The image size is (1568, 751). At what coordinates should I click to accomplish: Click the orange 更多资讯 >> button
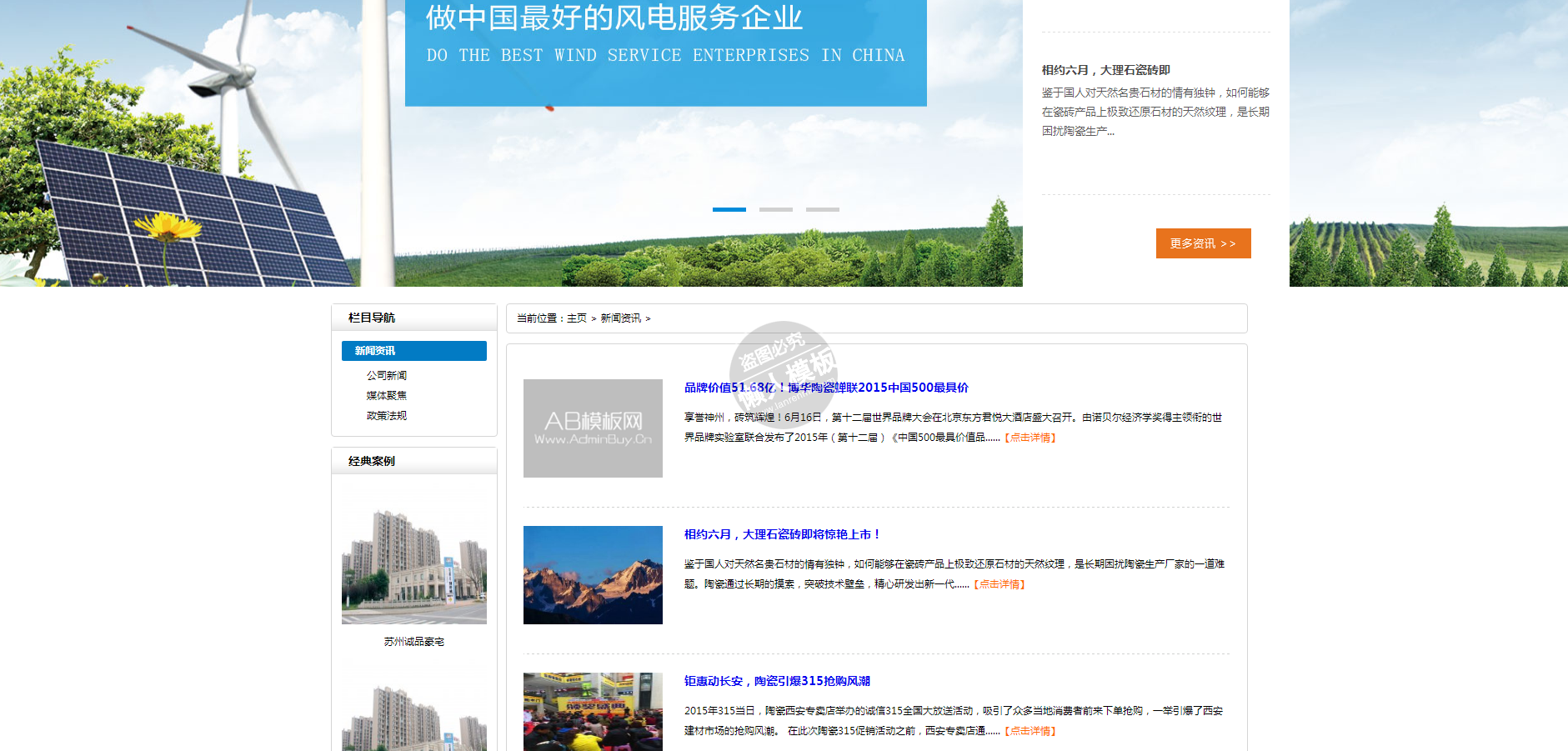(x=1203, y=243)
